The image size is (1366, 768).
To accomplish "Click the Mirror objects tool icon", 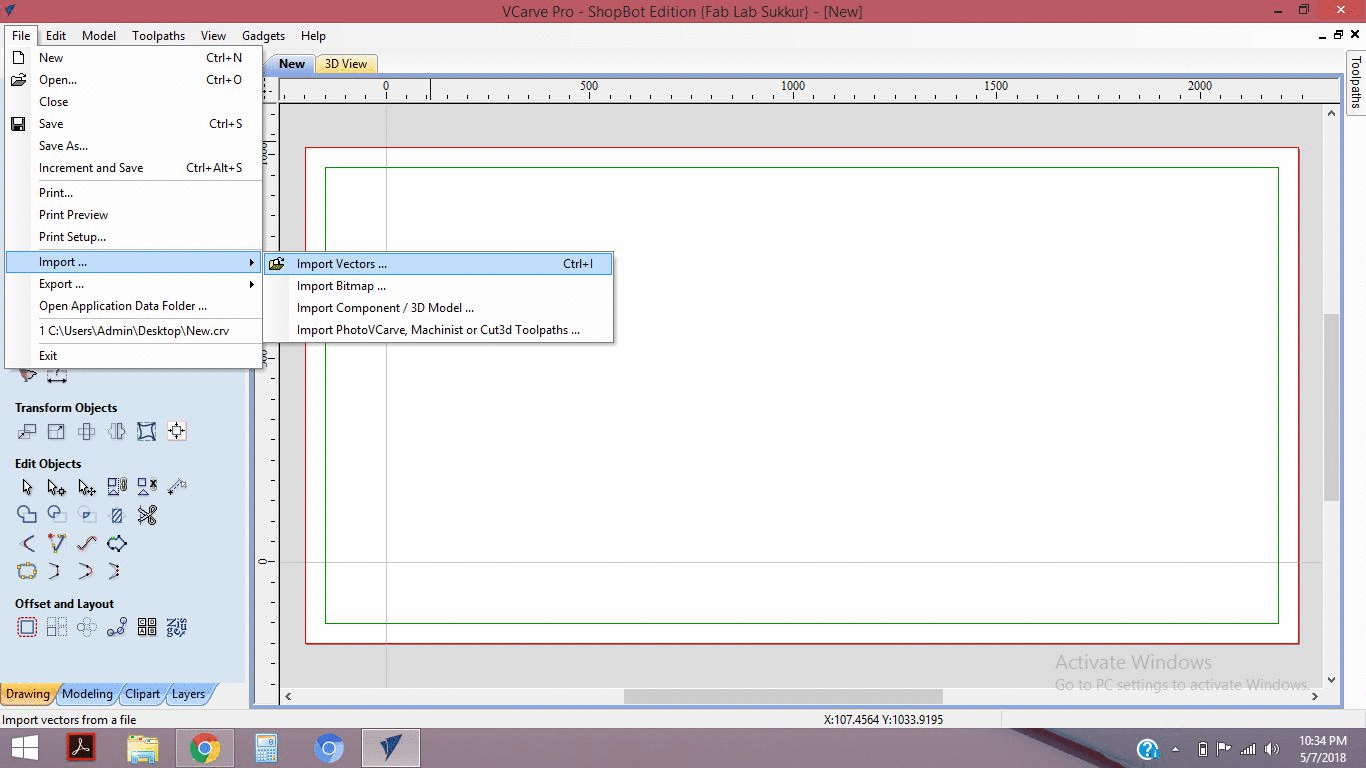I will pyautogui.click(x=117, y=432).
